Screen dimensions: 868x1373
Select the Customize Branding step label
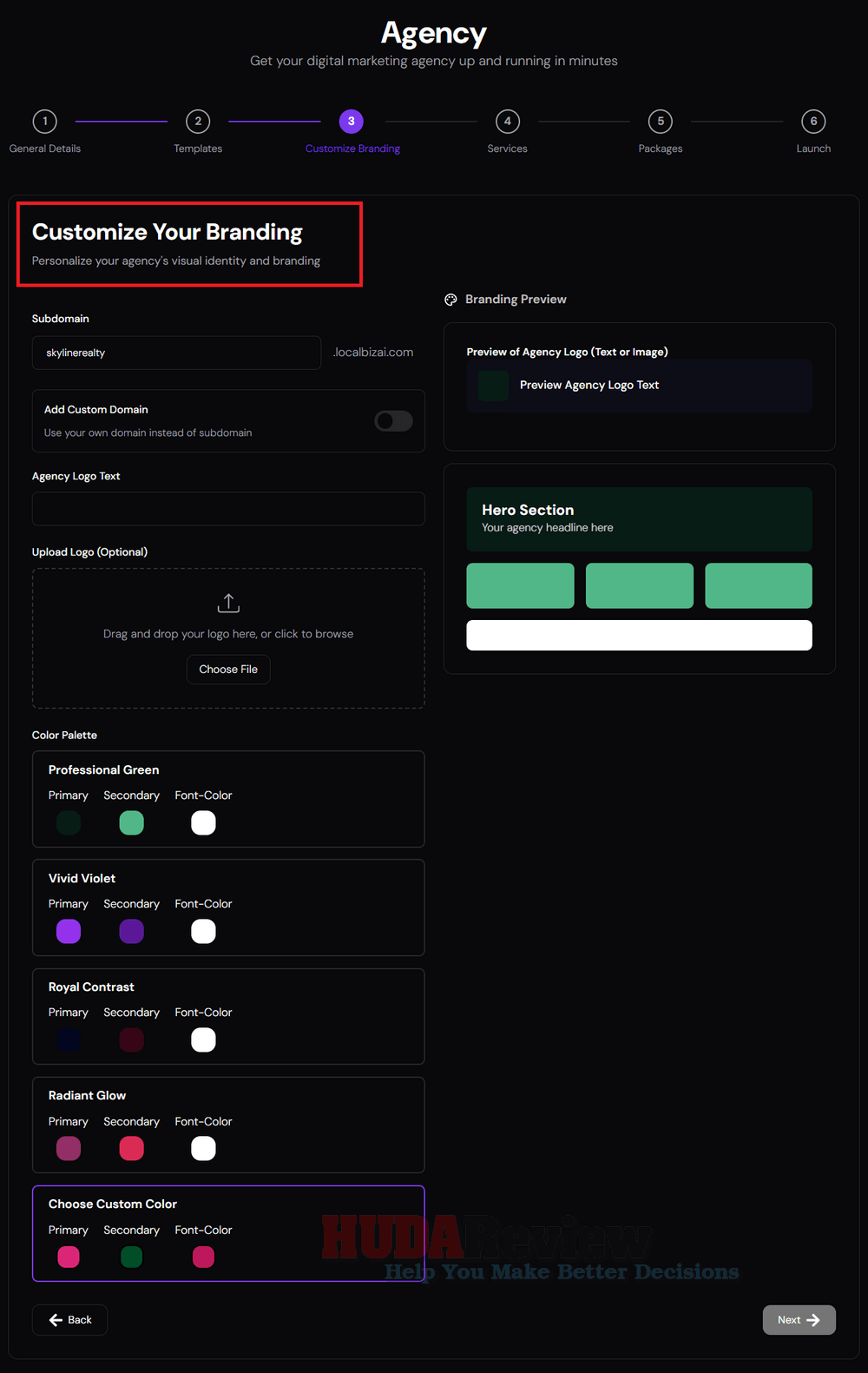352,149
